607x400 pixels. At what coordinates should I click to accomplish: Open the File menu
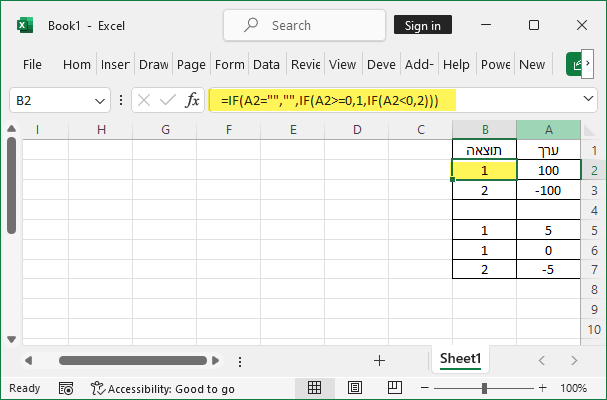tap(32, 64)
